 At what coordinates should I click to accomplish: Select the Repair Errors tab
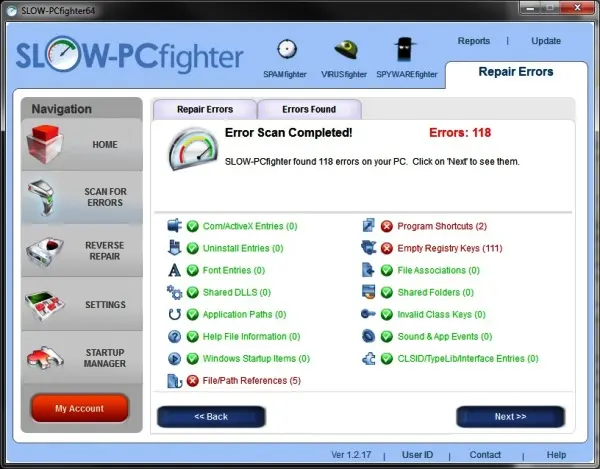tap(204, 109)
